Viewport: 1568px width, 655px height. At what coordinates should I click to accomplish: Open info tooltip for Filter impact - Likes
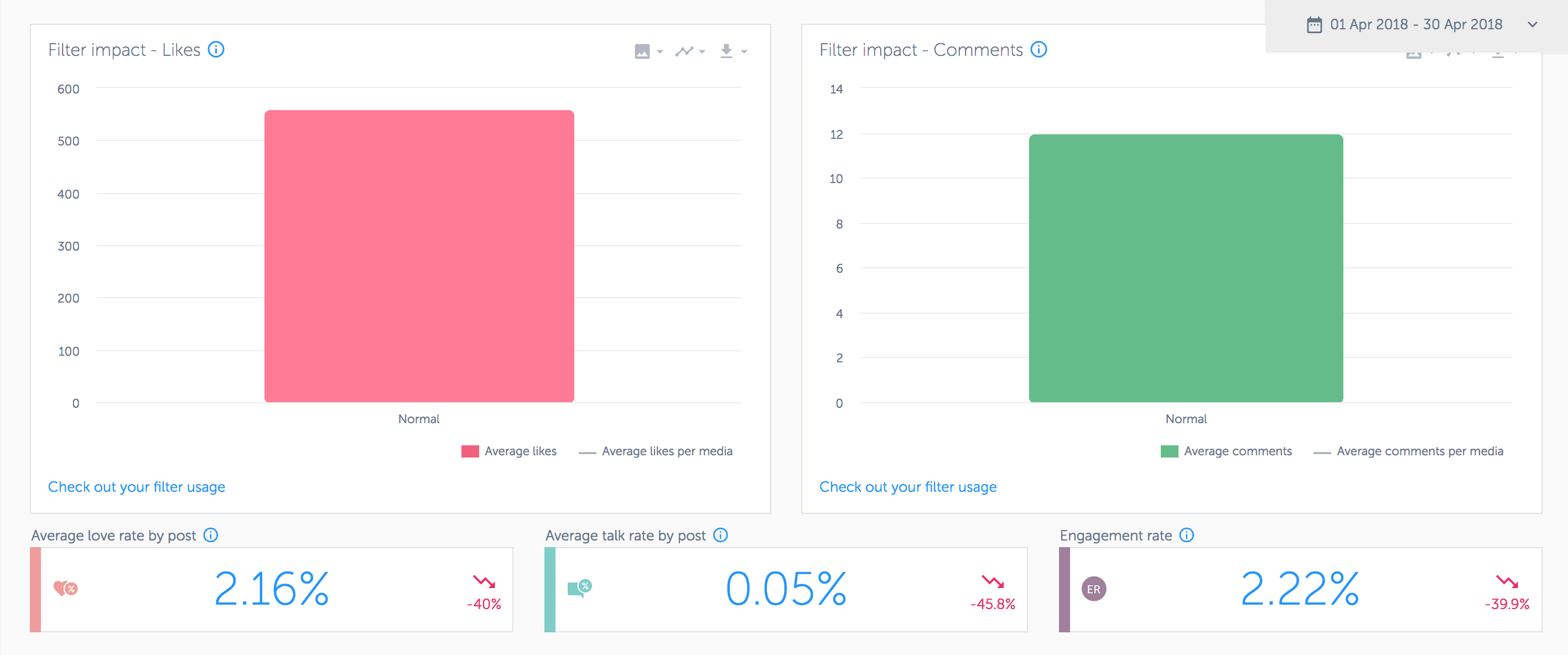tap(217, 50)
